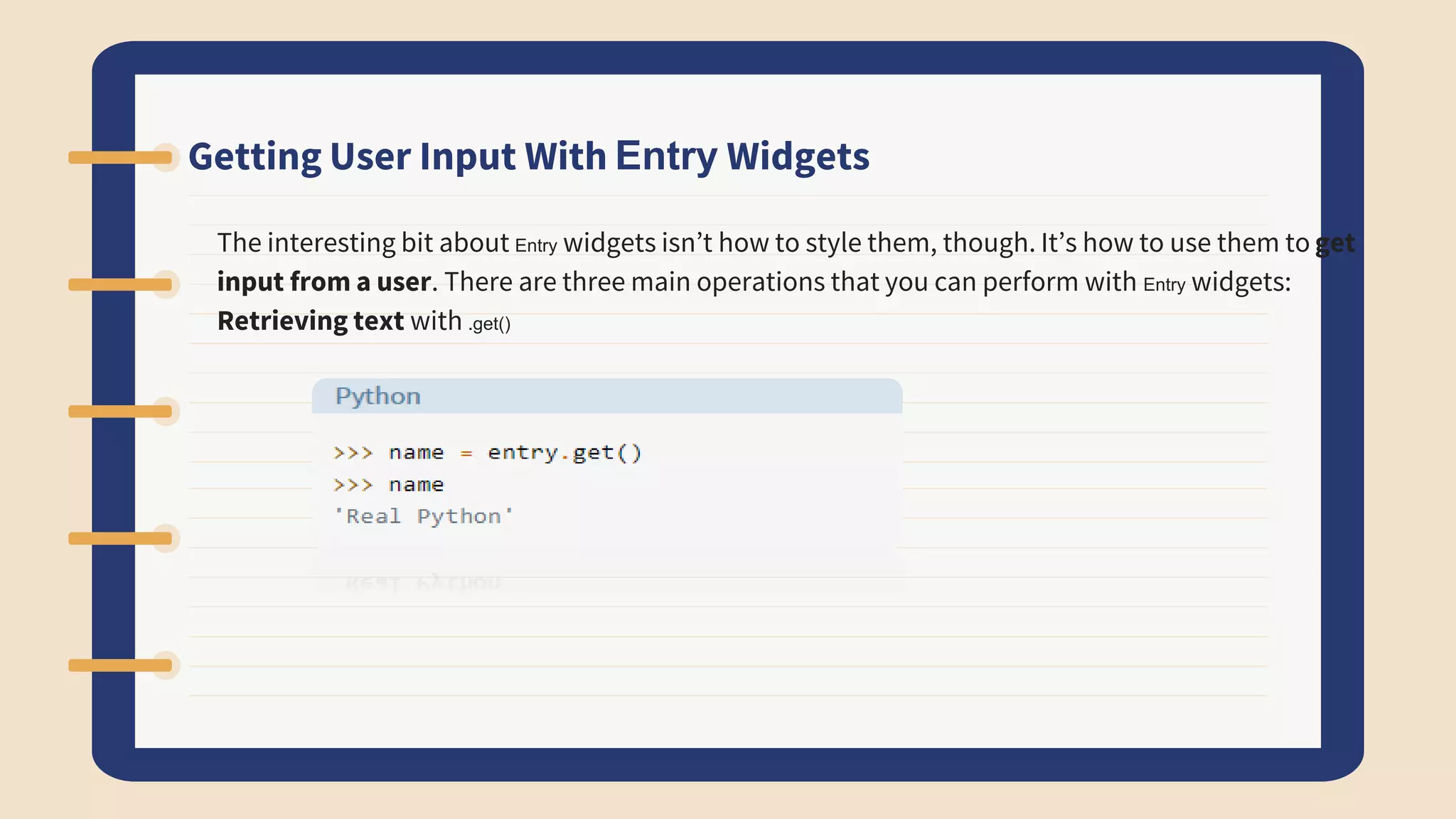The height and width of the screenshot is (819, 1456).
Task: Click the first '>>>' prompt in the code block
Action: 353,453
